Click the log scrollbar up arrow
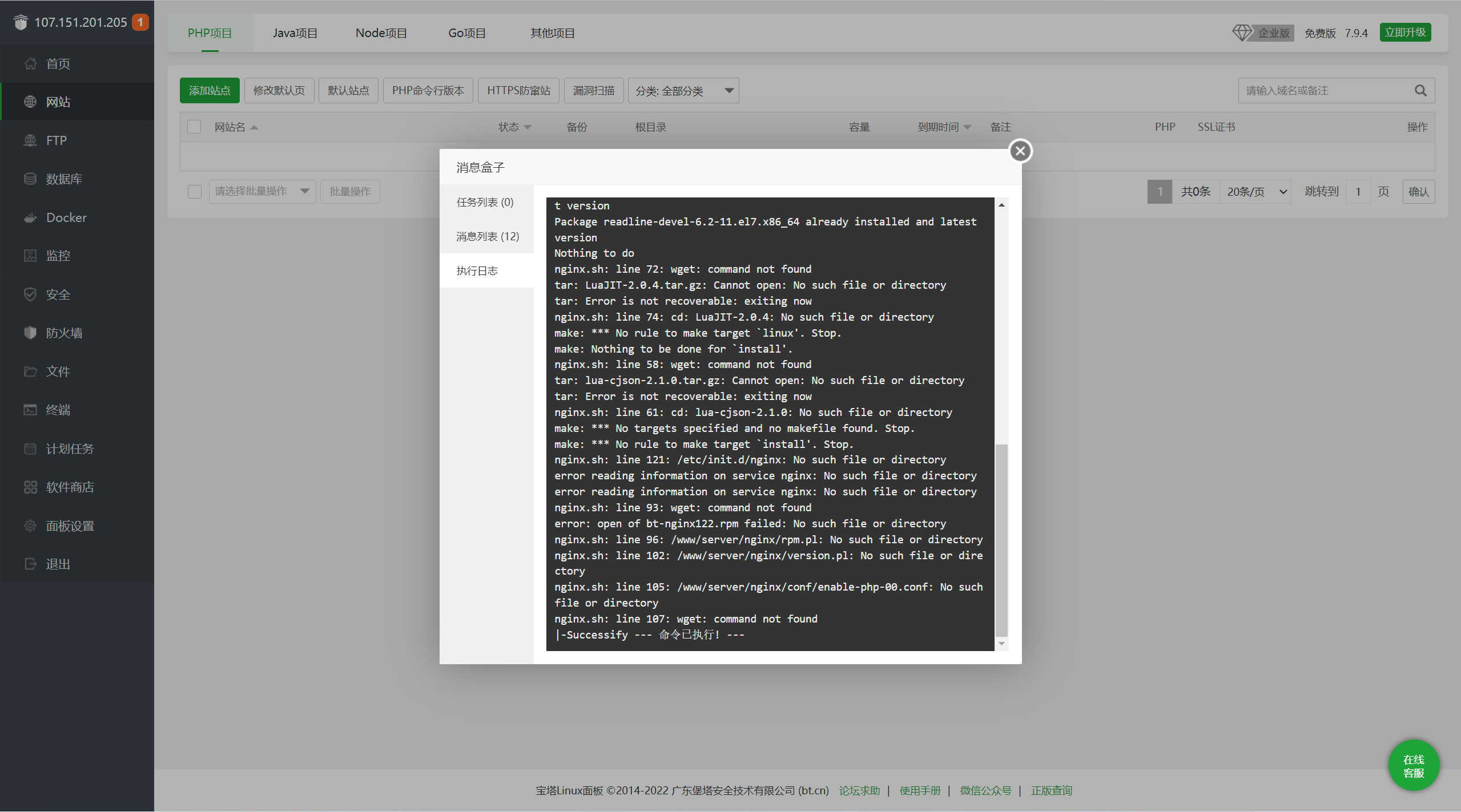The image size is (1461, 812). pos(1001,205)
